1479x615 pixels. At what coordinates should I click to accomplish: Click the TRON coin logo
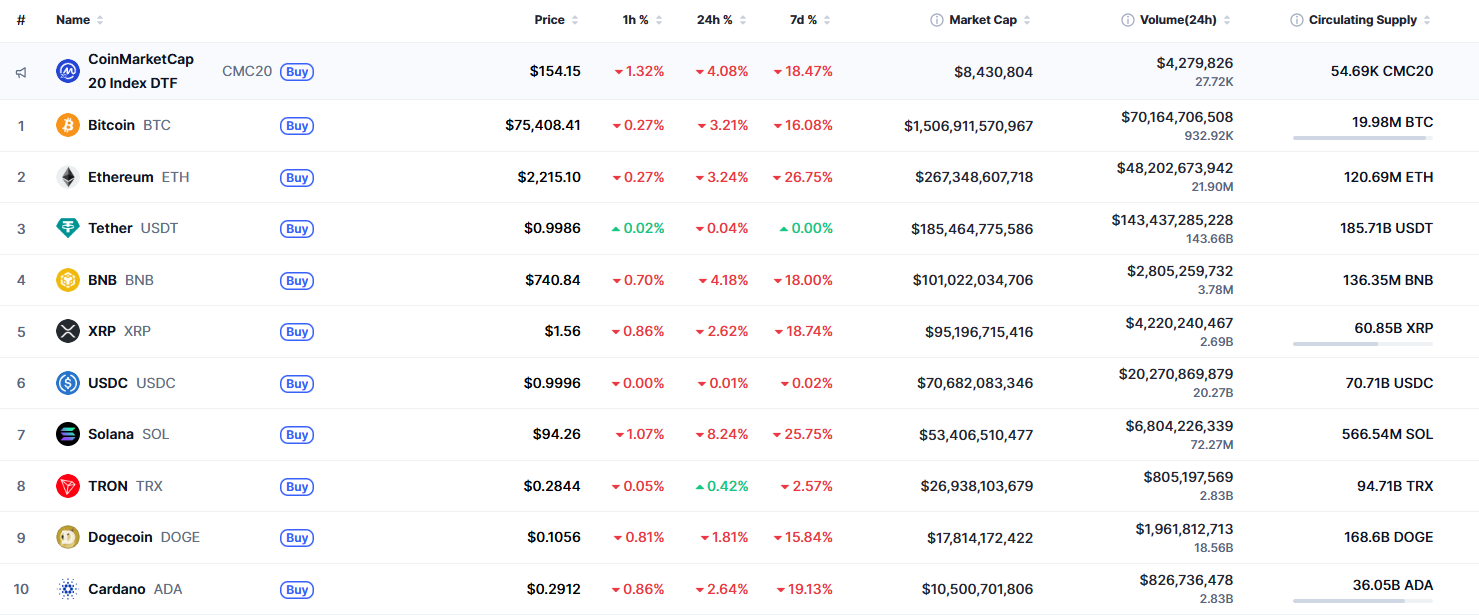tap(66, 486)
